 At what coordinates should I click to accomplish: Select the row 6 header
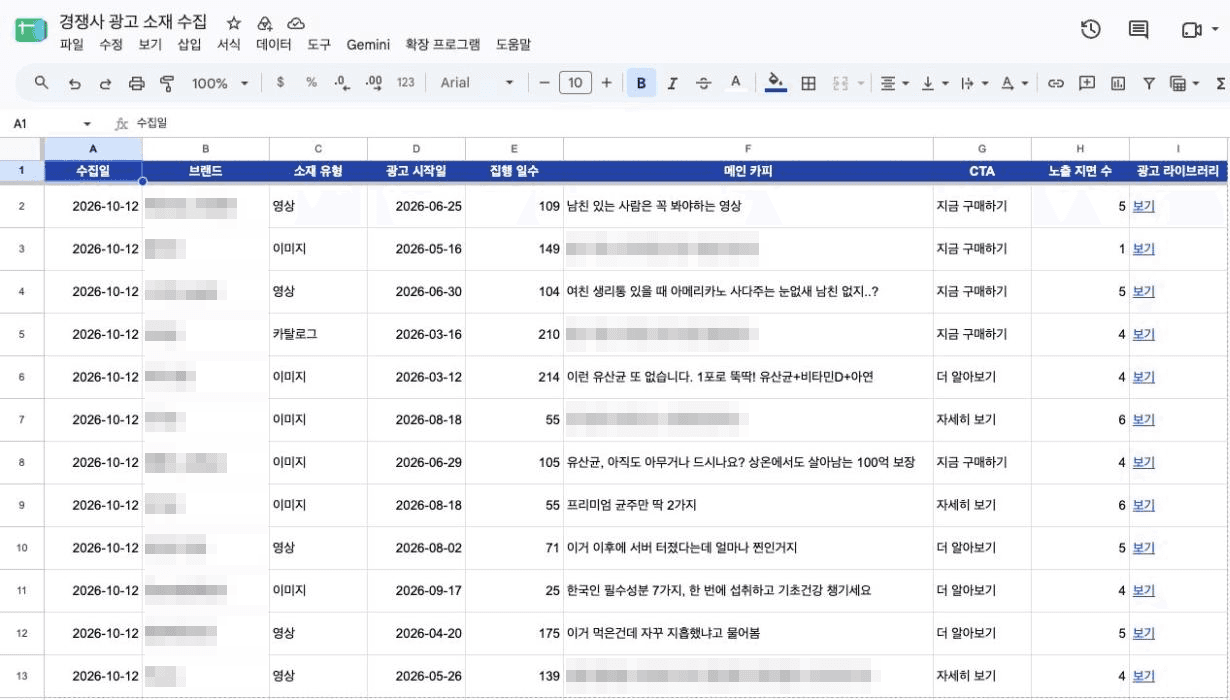click(22, 377)
